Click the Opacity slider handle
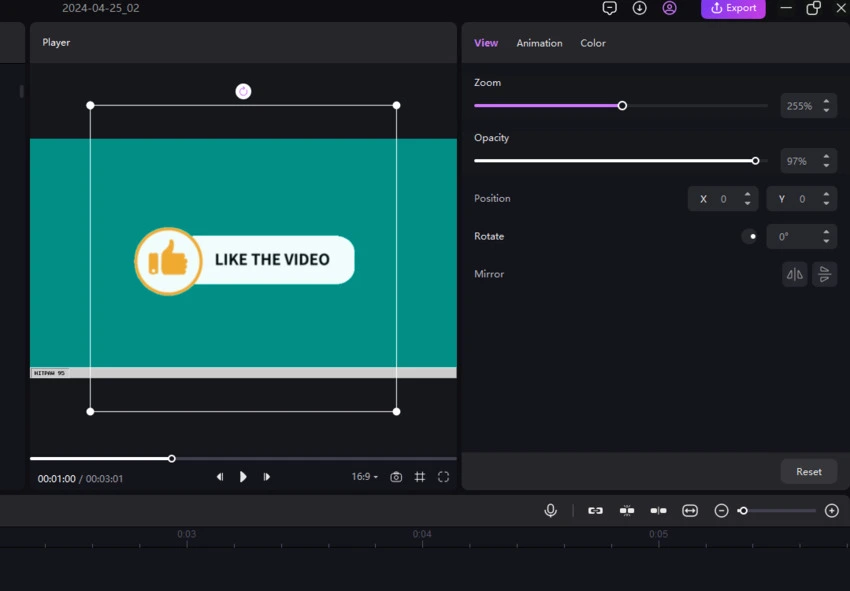The image size is (850, 591). click(x=755, y=160)
